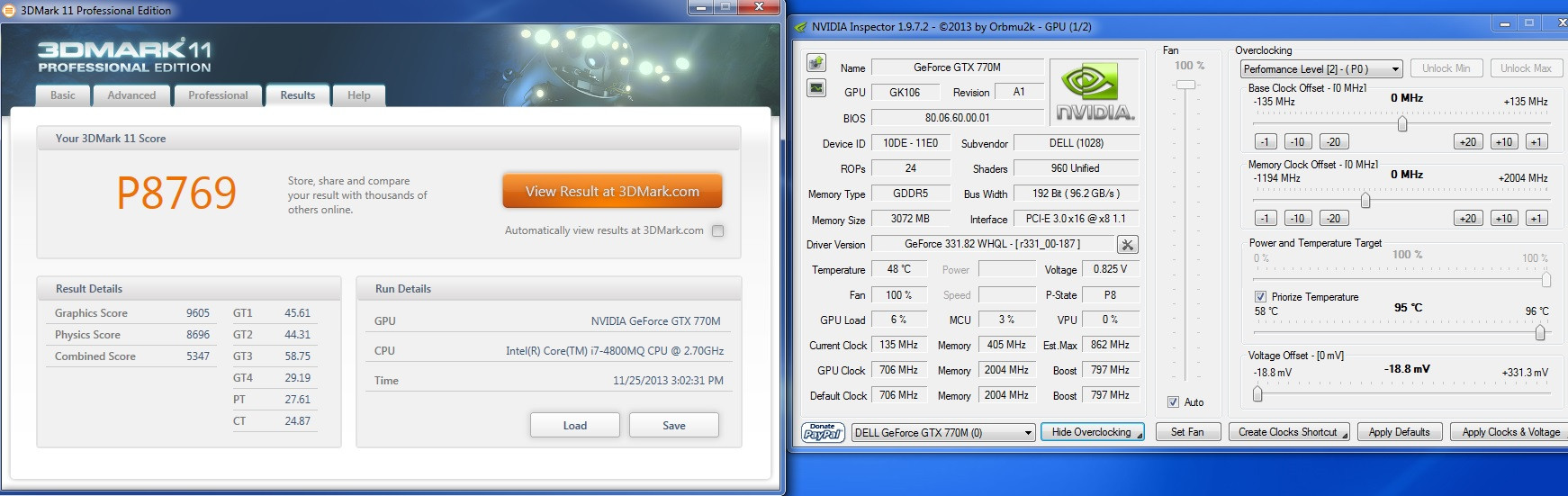
Task: Open the Professional tab
Action: coord(218,95)
